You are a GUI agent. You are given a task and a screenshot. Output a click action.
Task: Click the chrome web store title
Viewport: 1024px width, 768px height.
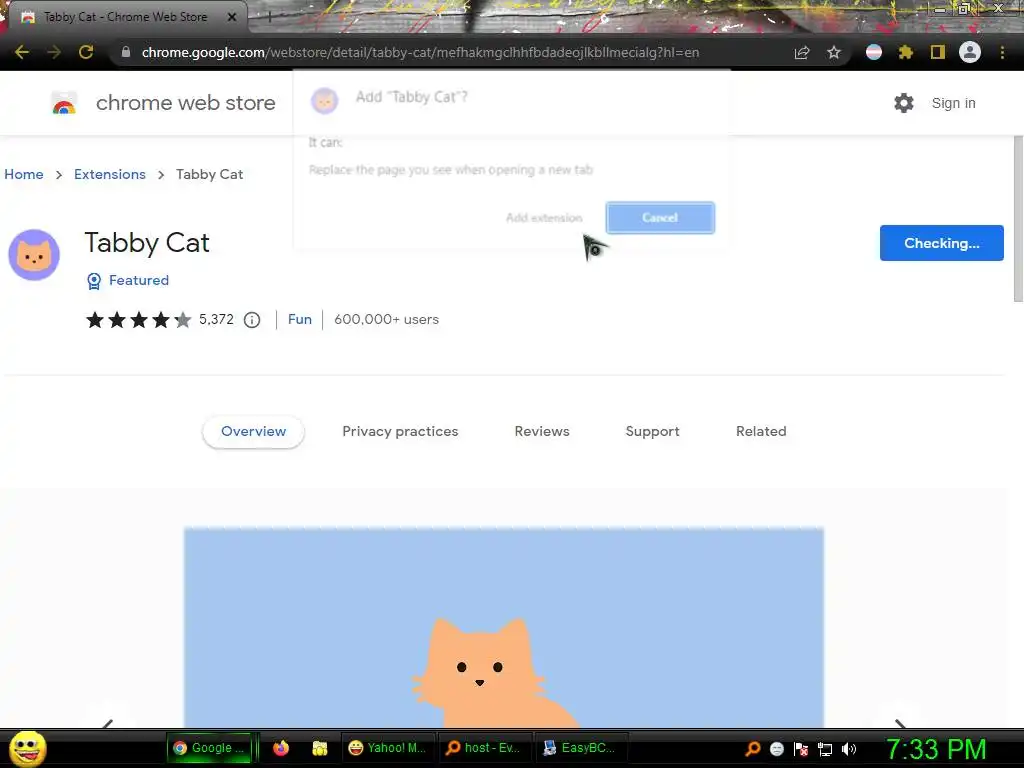[x=185, y=103]
